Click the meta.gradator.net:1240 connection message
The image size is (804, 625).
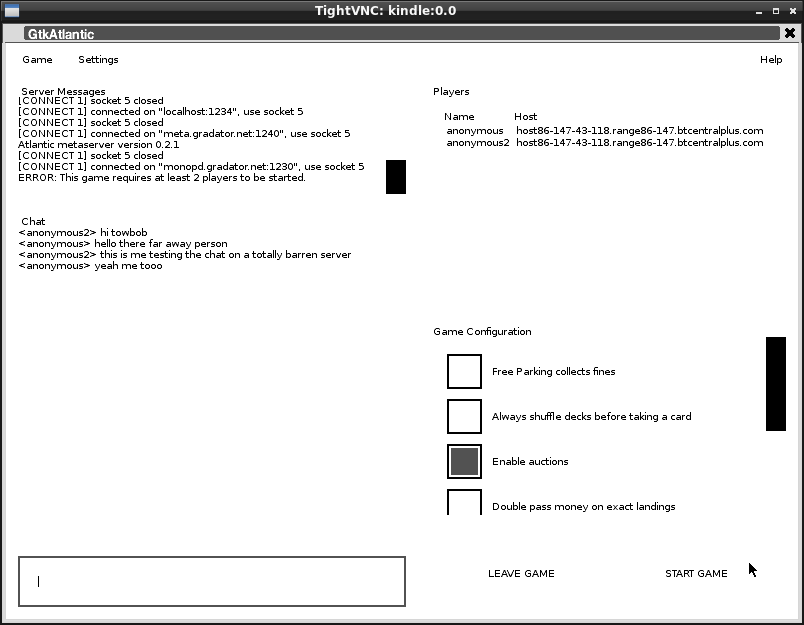[184, 134]
